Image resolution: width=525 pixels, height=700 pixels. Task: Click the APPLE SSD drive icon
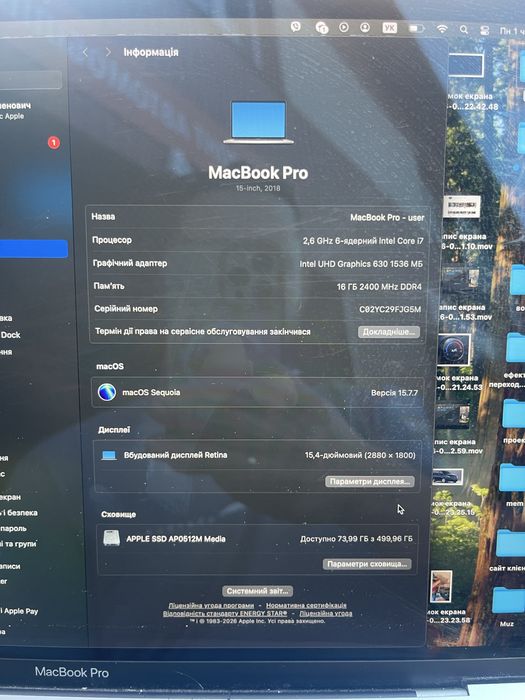(x=111, y=538)
